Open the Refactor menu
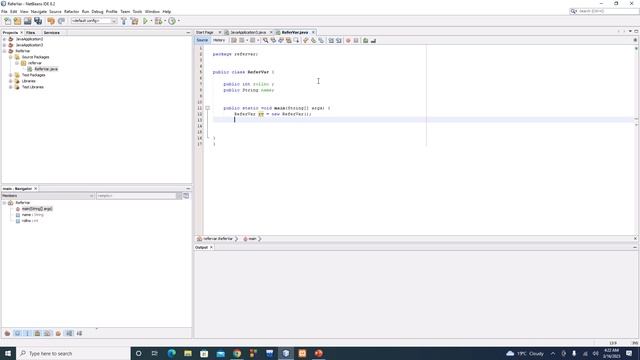This screenshot has width=640, height=360. [x=71, y=11]
